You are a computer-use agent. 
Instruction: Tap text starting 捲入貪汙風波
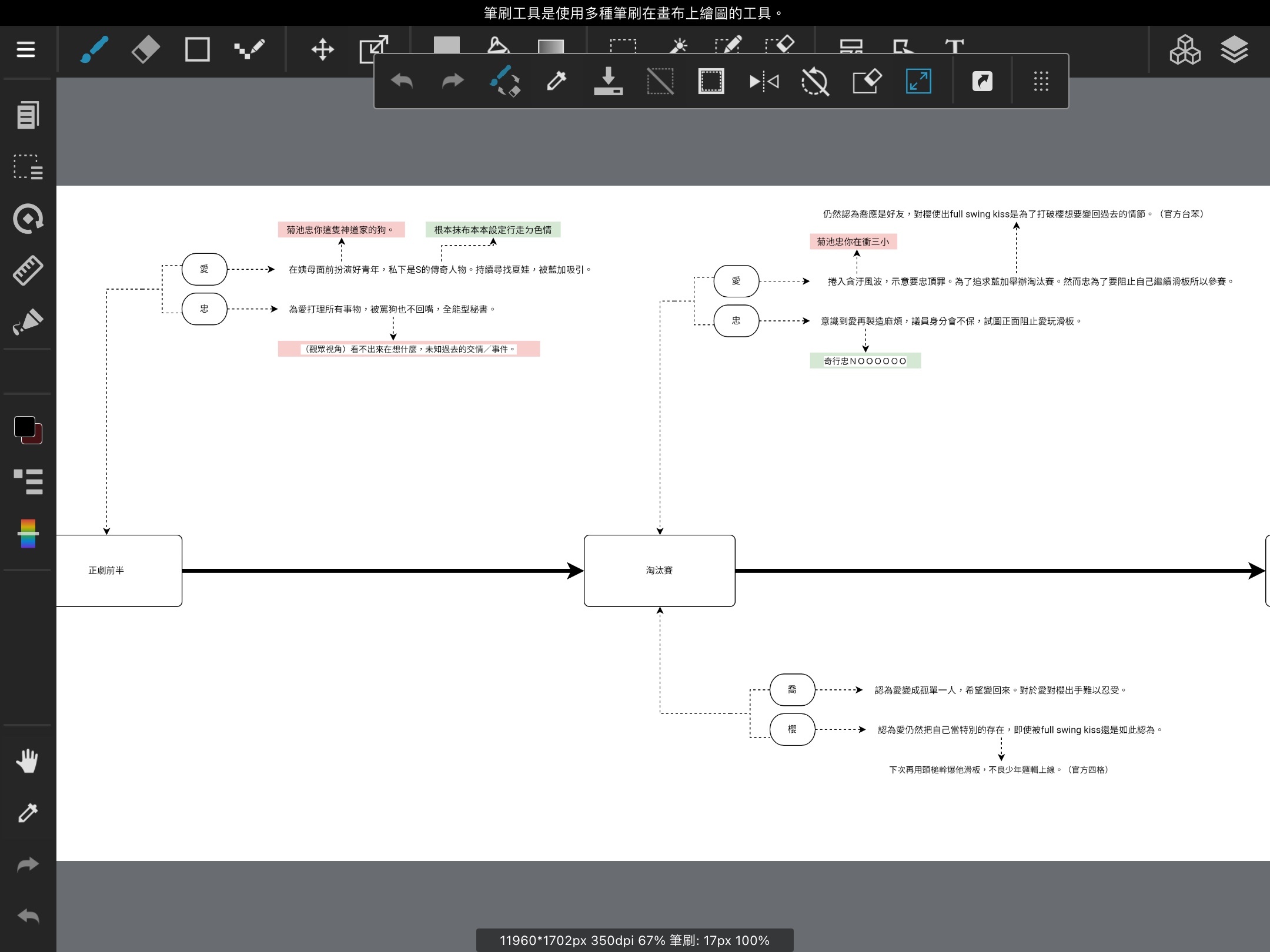click(1030, 281)
